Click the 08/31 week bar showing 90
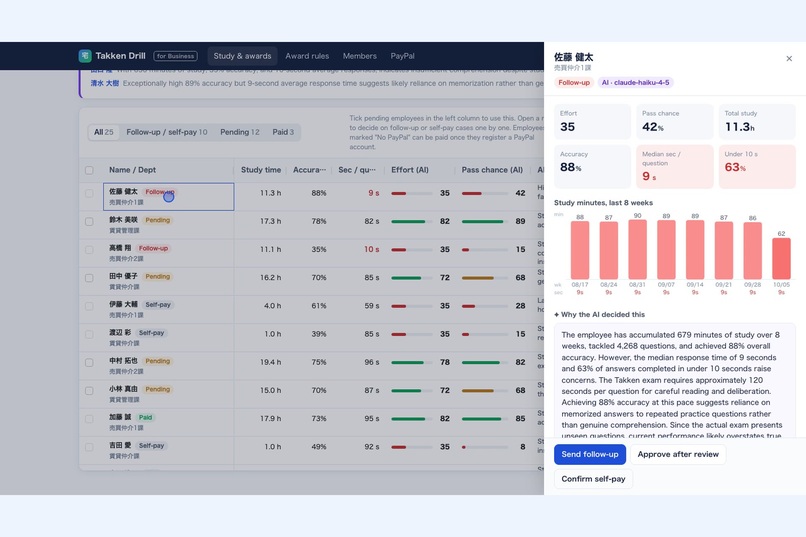The height and width of the screenshot is (537, 806). pos(637,250)
